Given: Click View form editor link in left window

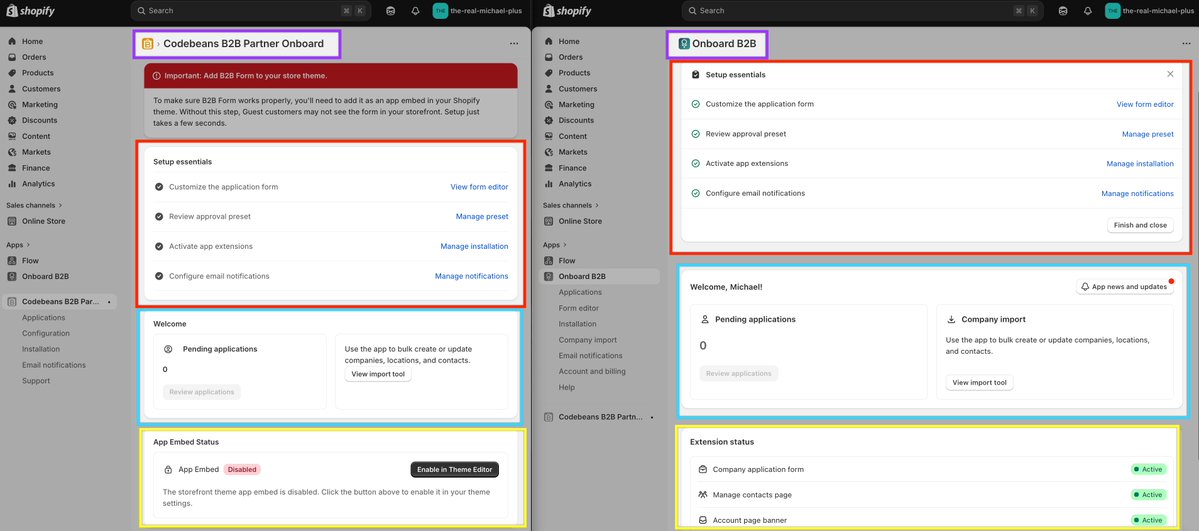Looking at the screenshot, I should tap(479, 187).
